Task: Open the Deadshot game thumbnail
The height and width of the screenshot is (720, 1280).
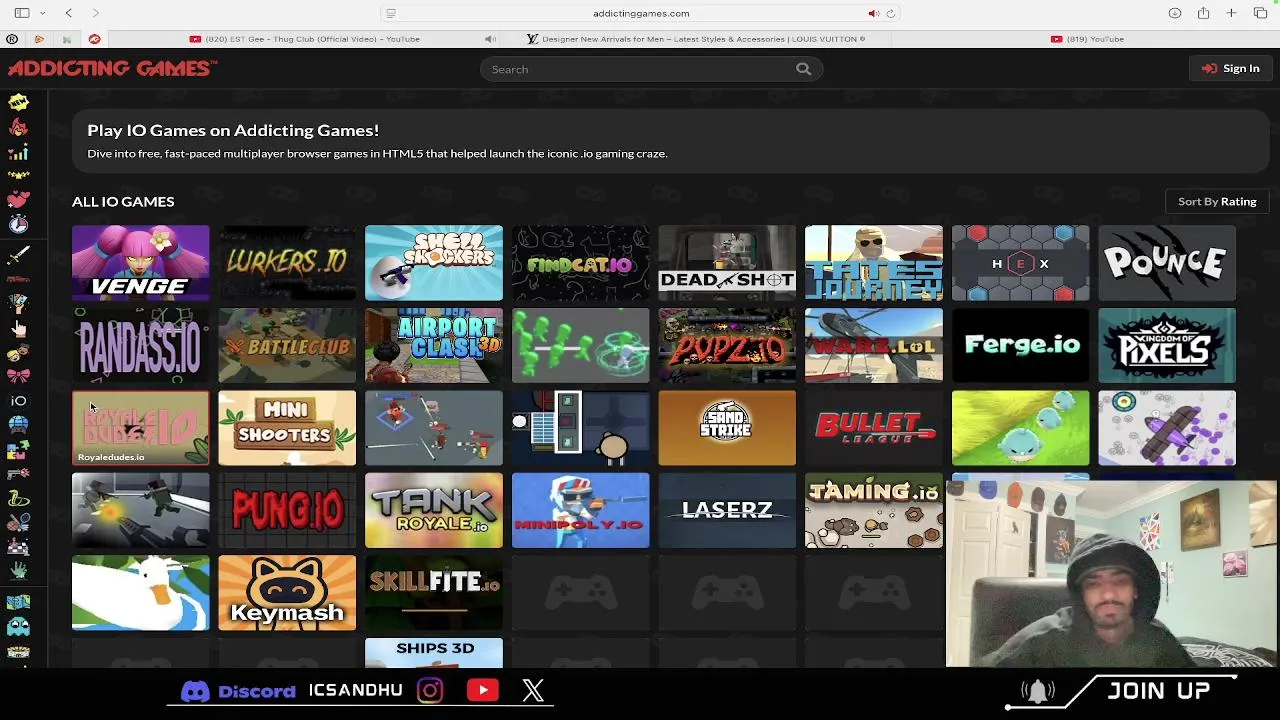Action: click(x=727, y=263)
